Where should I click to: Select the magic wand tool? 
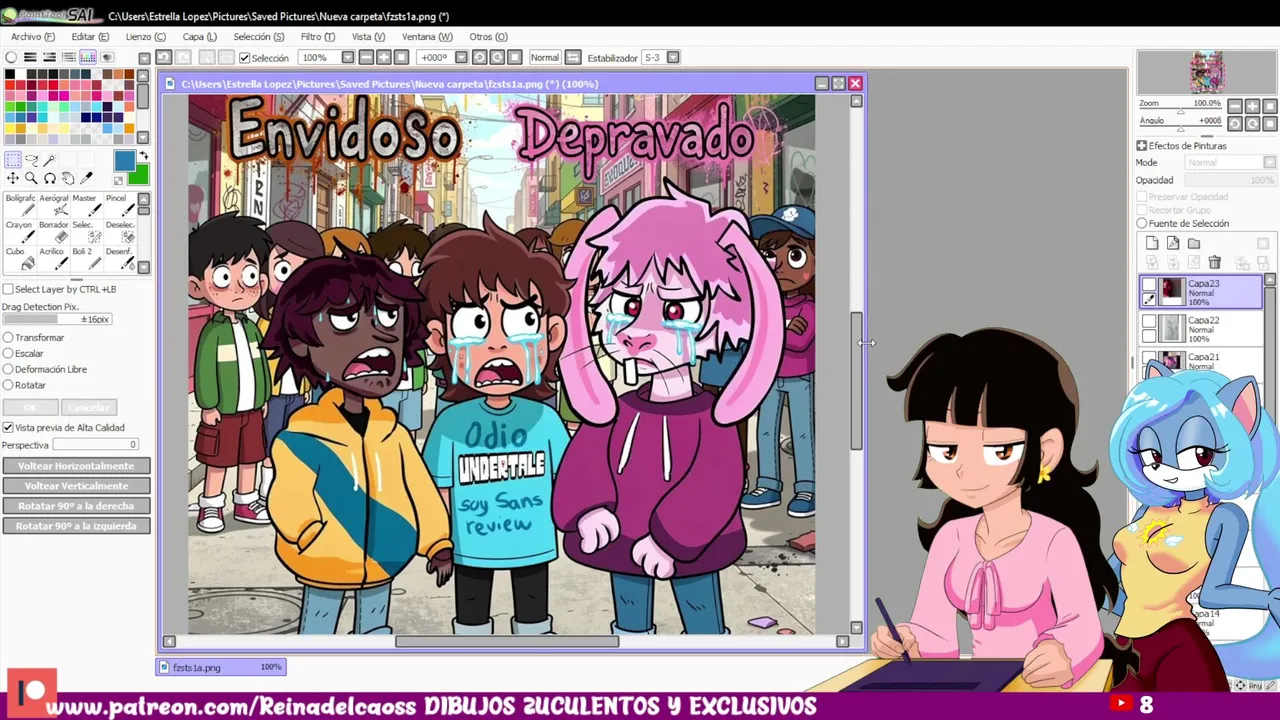pos(49,160)
